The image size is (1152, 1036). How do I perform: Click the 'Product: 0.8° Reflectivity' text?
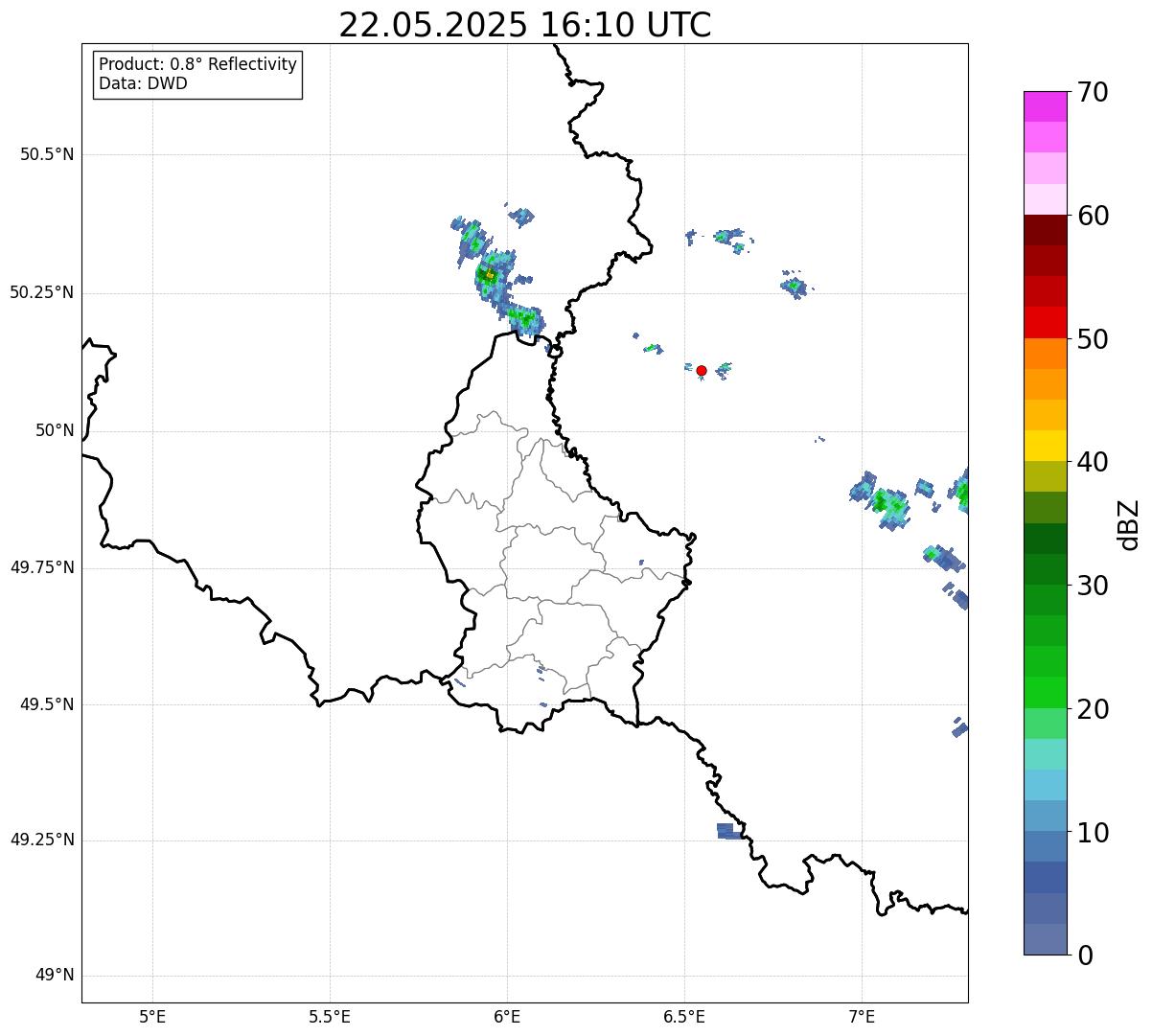click(198, 64)
